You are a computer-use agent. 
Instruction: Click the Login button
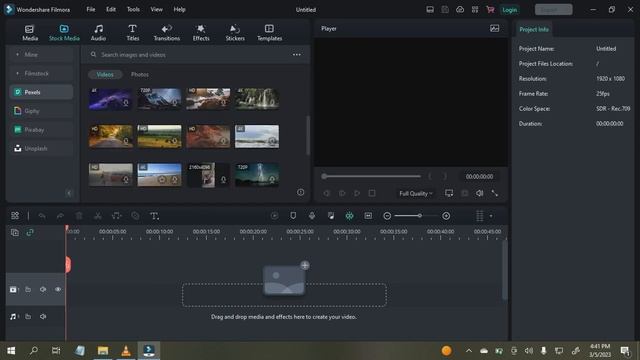(509, 9)
